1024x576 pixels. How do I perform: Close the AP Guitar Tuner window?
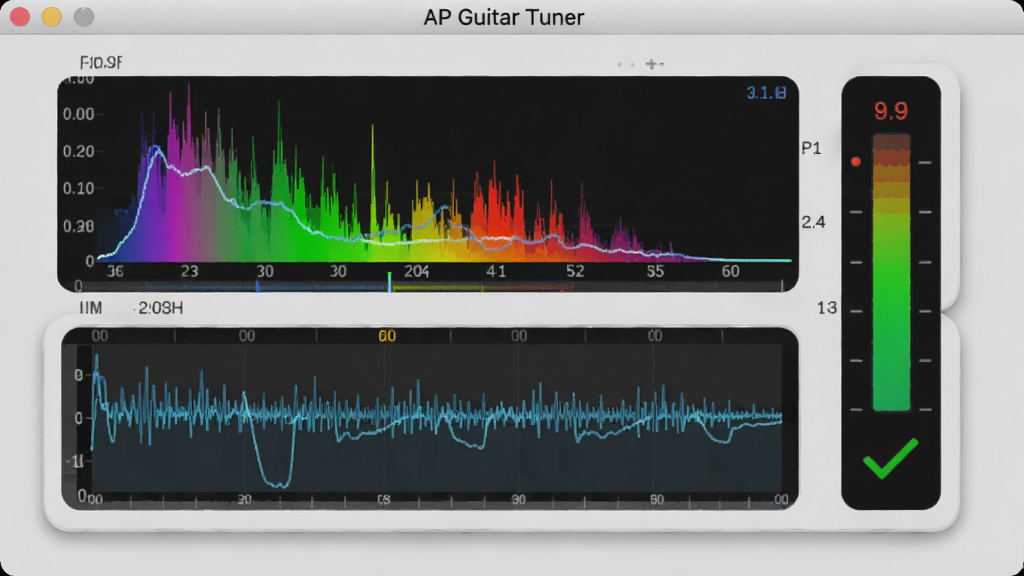20,17
